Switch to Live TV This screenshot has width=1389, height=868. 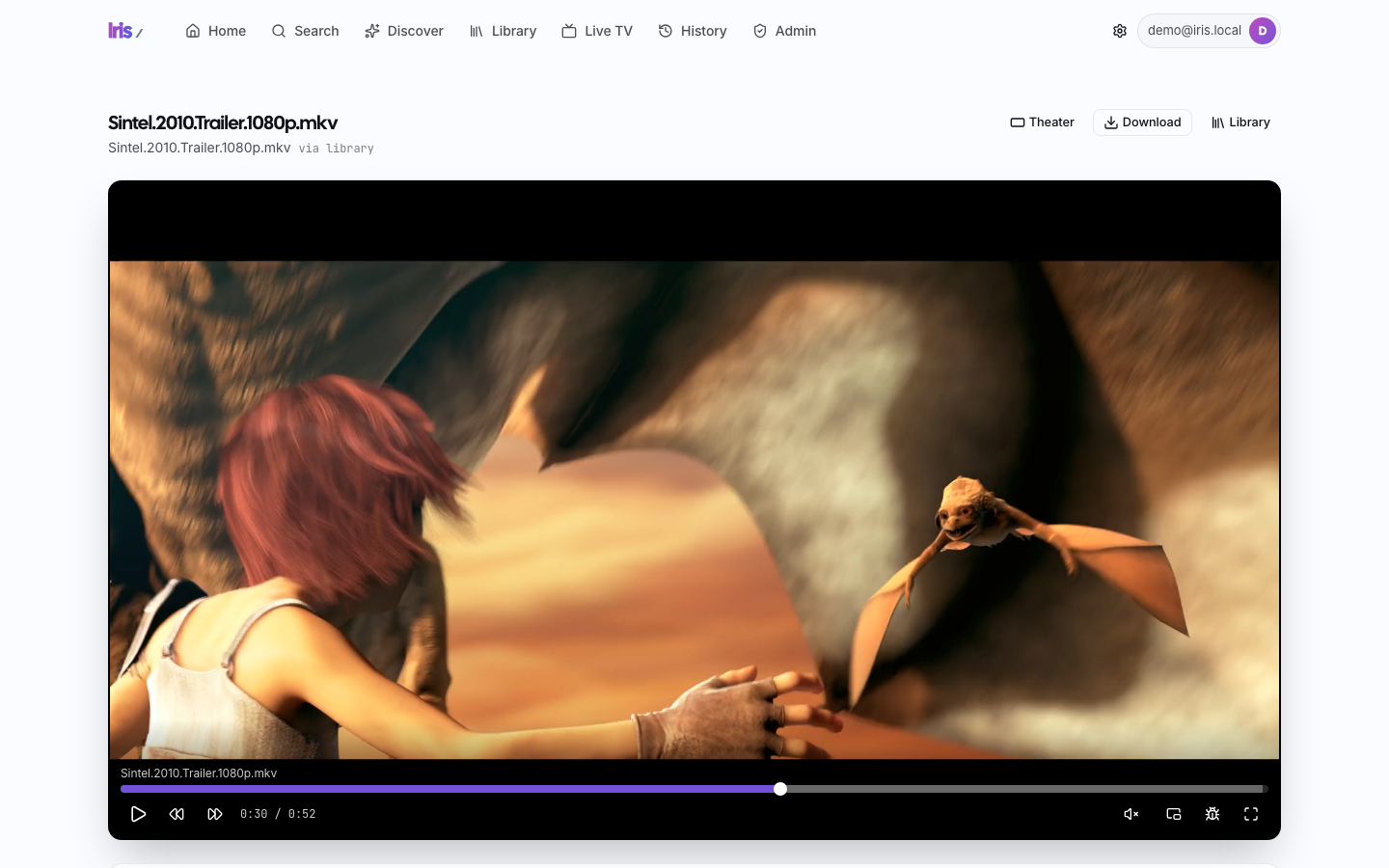(x=597, y=31)
